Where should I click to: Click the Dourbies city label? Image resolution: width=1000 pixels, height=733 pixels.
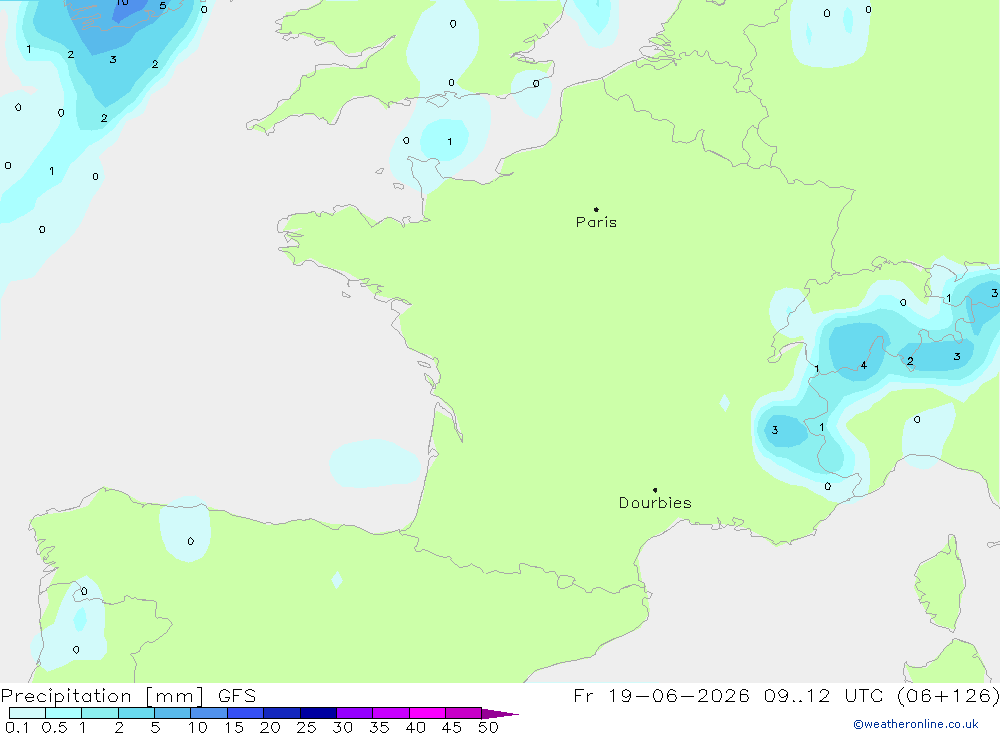tap(655, 503)
